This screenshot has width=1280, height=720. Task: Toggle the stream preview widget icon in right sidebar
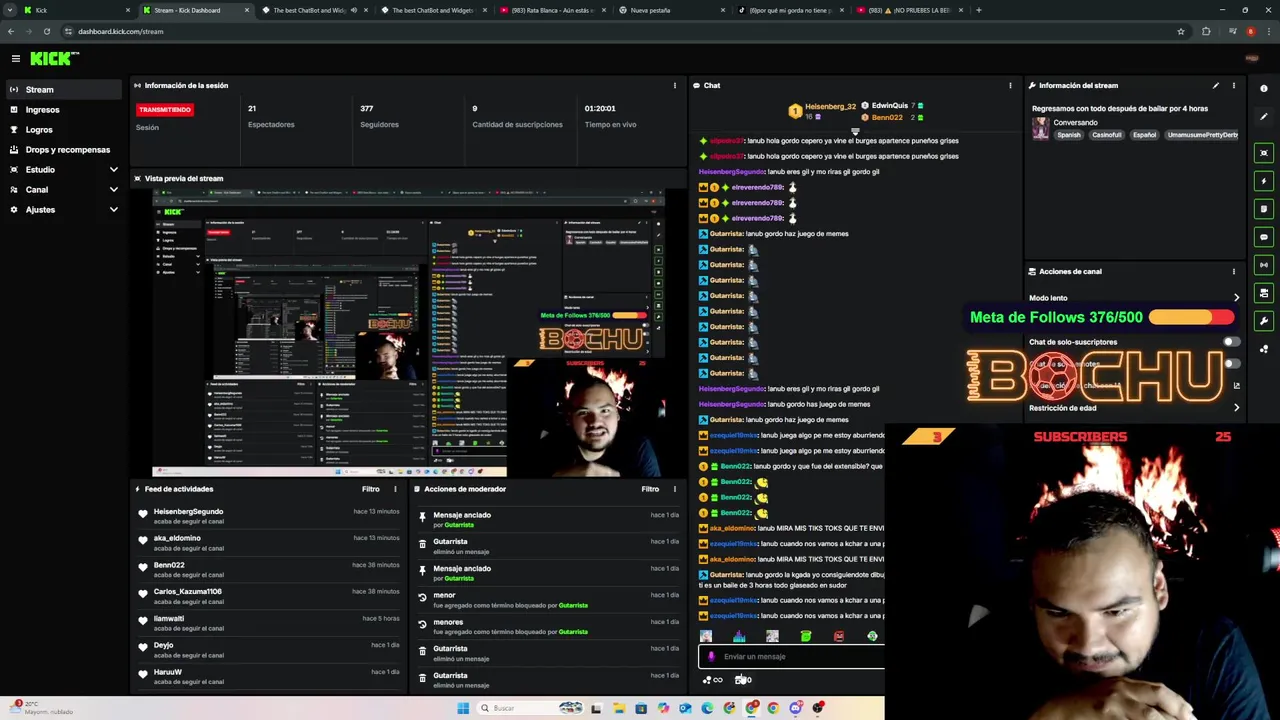pyautogui.click(x=1264, y=153)
